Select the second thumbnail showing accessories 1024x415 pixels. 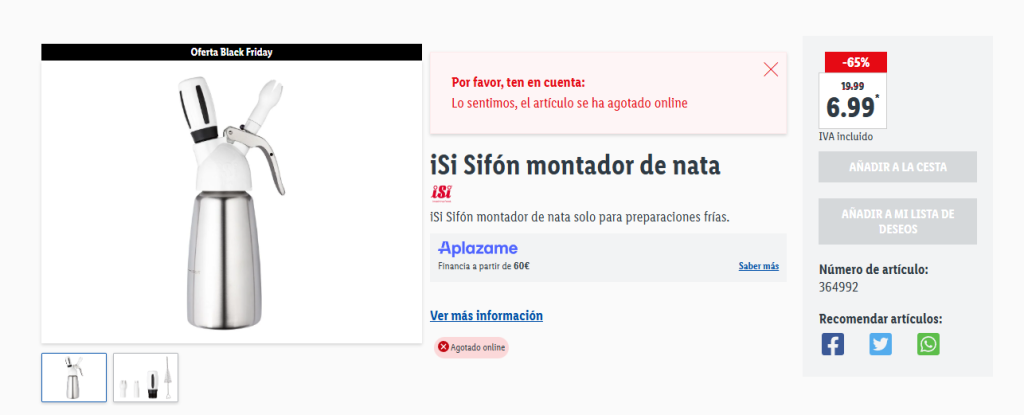point(146,377)
